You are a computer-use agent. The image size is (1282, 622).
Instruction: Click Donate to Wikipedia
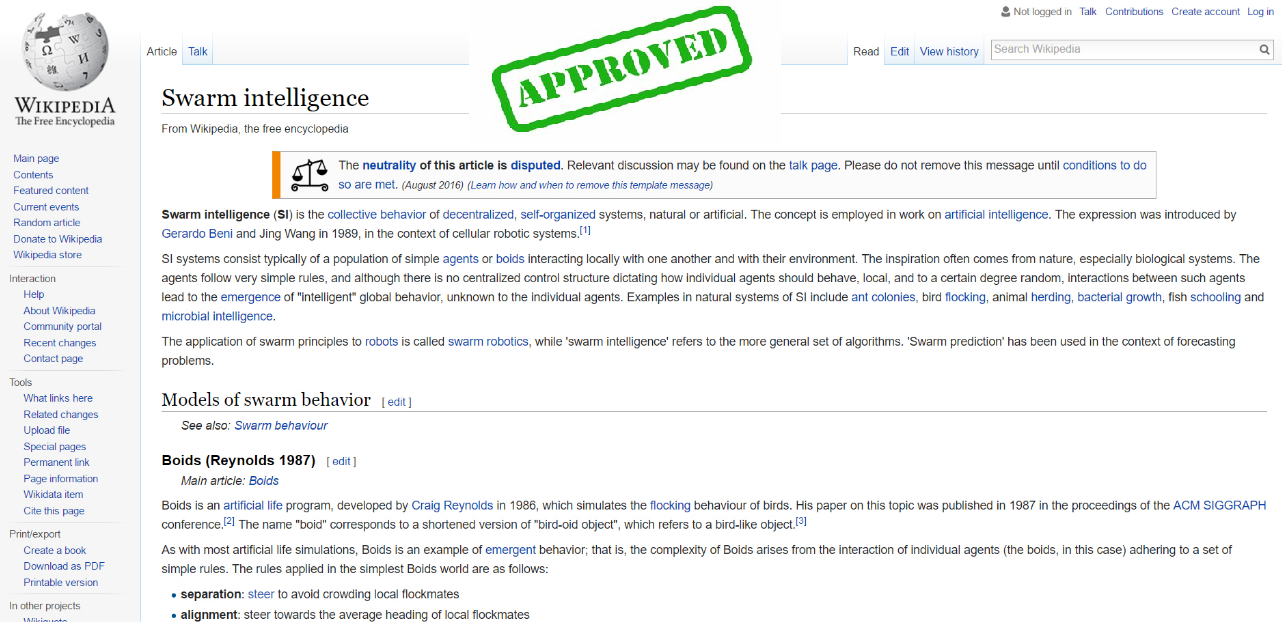(x=58, y=238)
